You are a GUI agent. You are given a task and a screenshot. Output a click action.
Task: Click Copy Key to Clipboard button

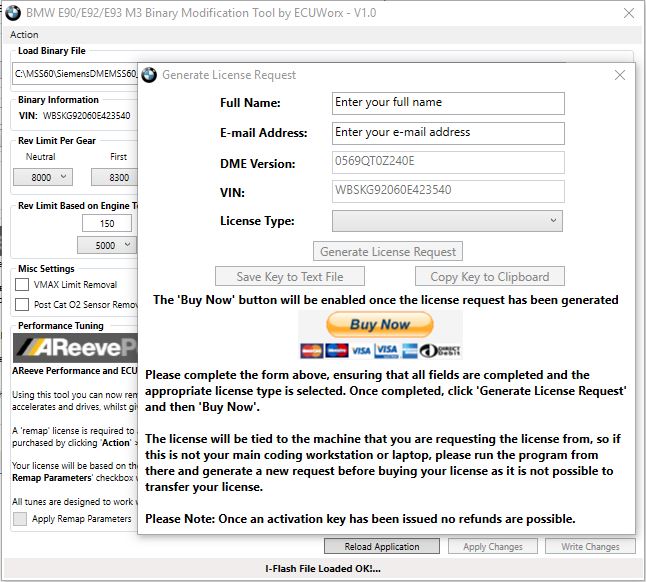click(x=490, y=276)
